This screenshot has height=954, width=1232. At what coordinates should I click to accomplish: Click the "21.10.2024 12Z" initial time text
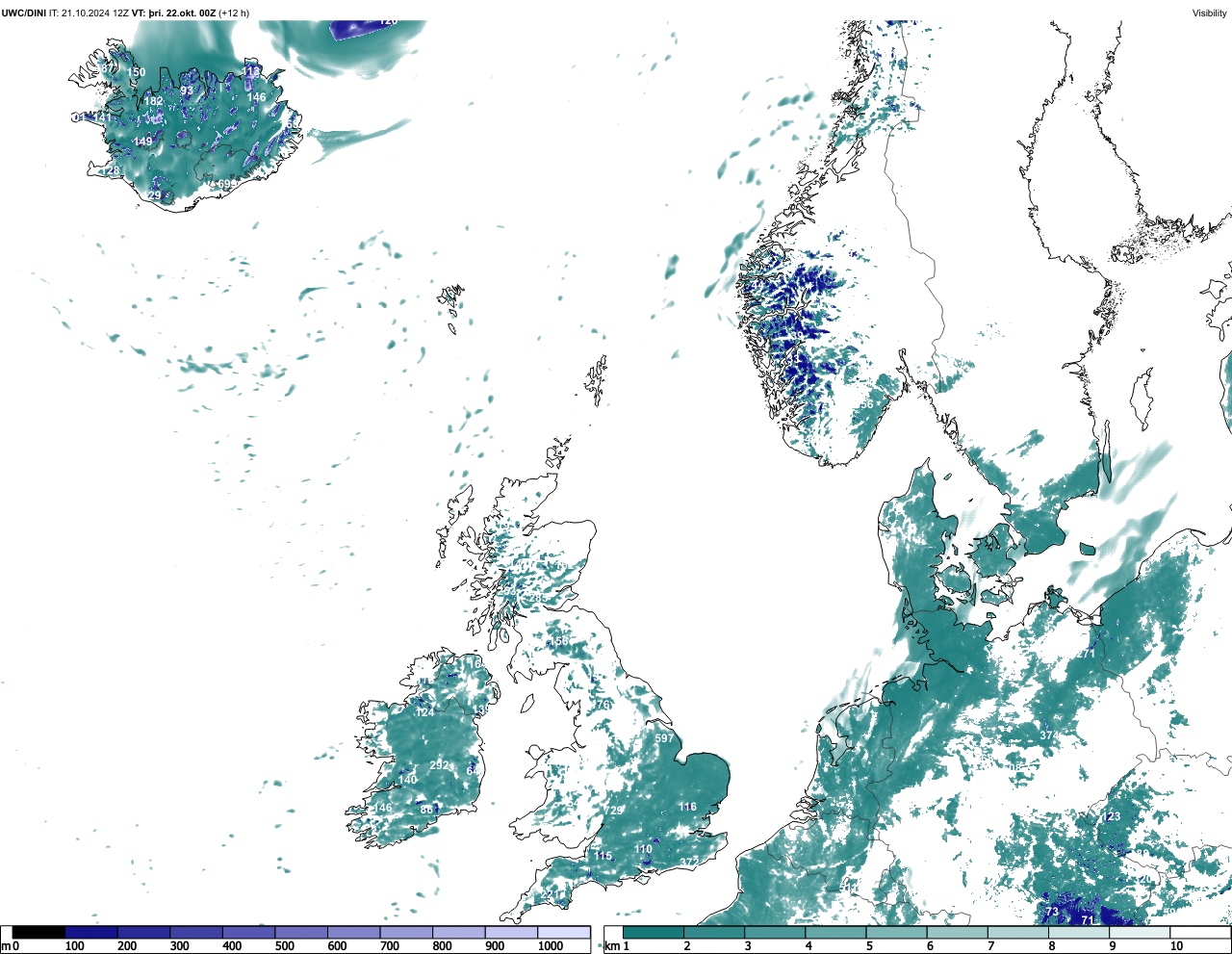[94, 13]
